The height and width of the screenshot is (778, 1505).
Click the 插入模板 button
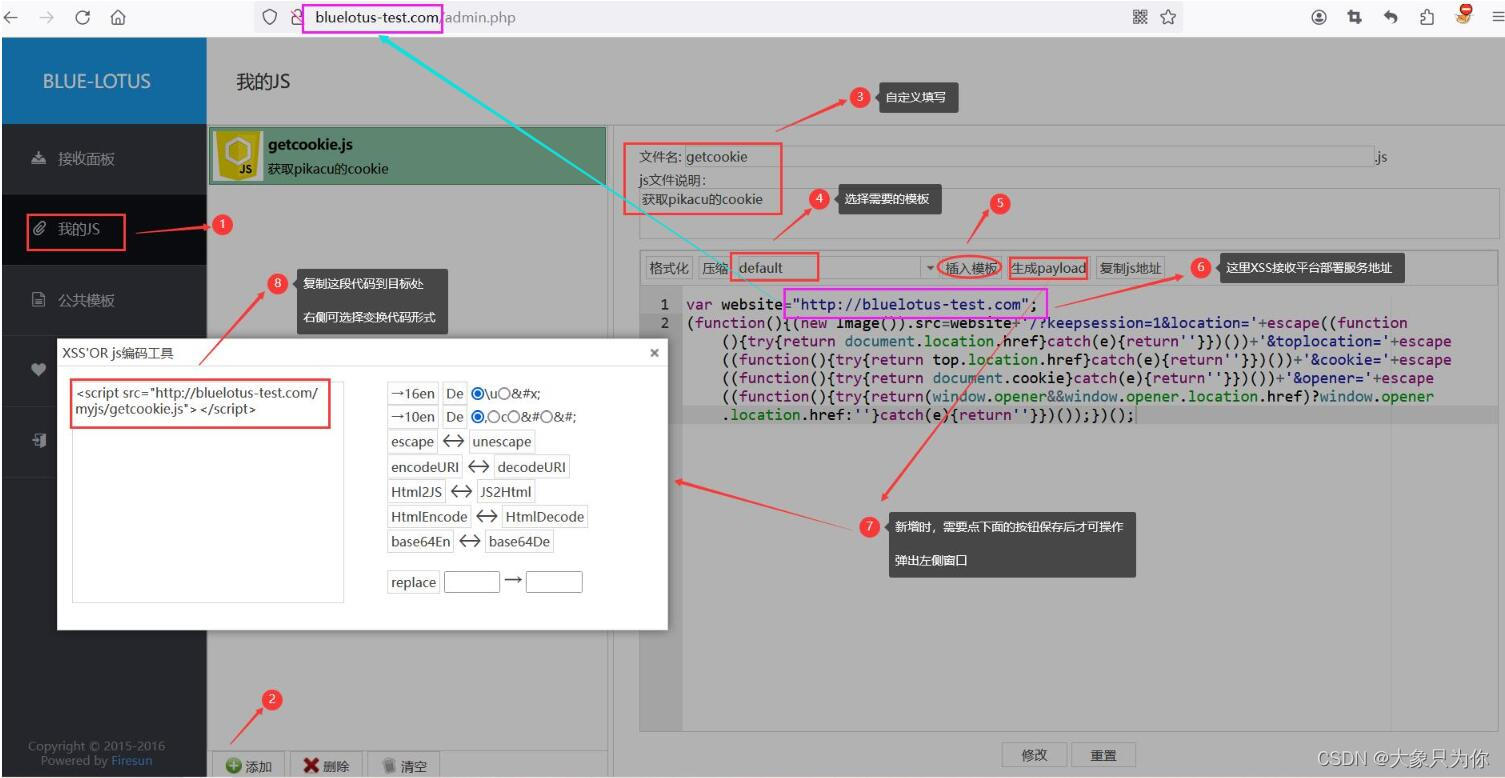pyautogui.click(x=971, y=268)
